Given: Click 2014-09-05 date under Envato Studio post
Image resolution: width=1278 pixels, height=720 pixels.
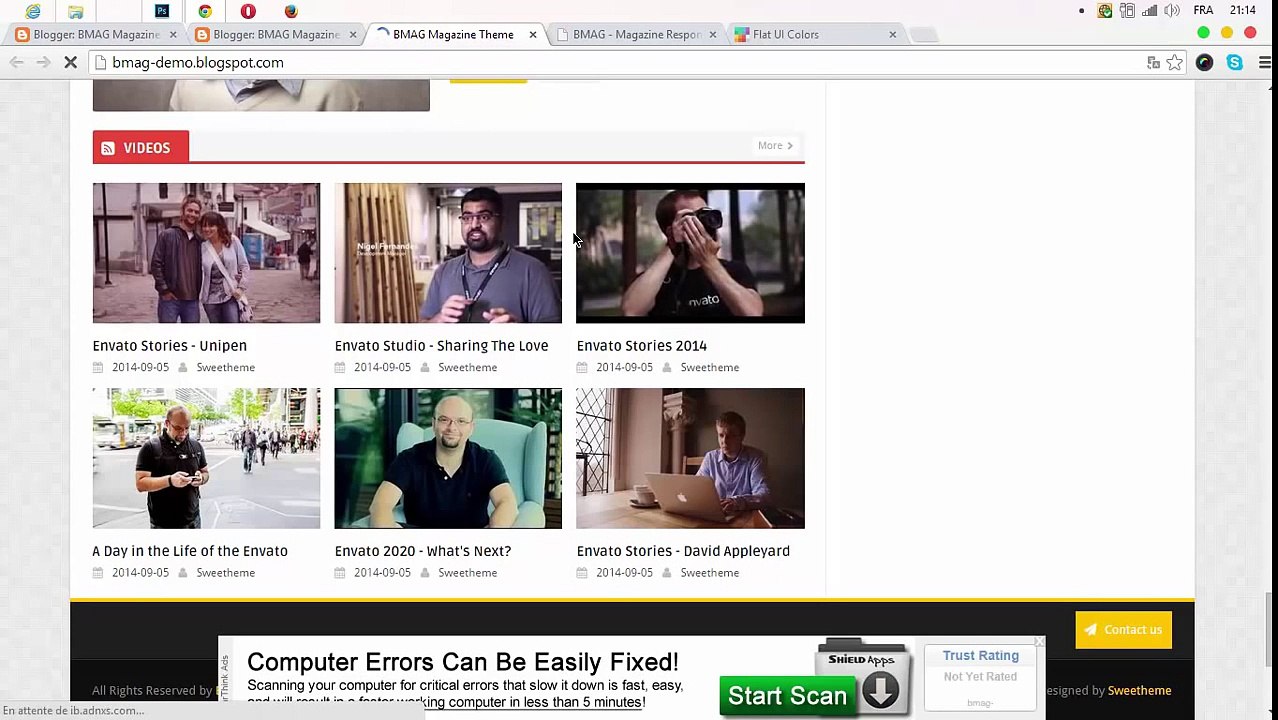Looking at the screenshot, I should (x=382, y=368).
